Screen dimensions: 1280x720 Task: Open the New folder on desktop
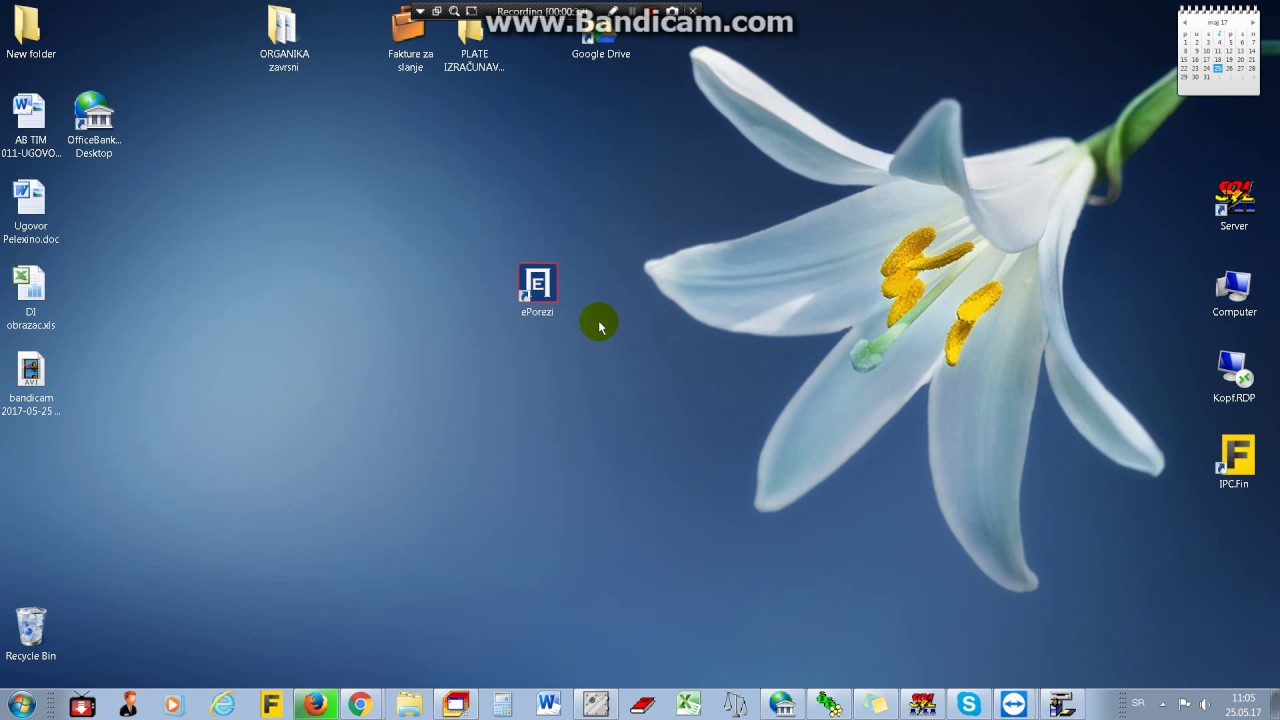coord(30,33)
